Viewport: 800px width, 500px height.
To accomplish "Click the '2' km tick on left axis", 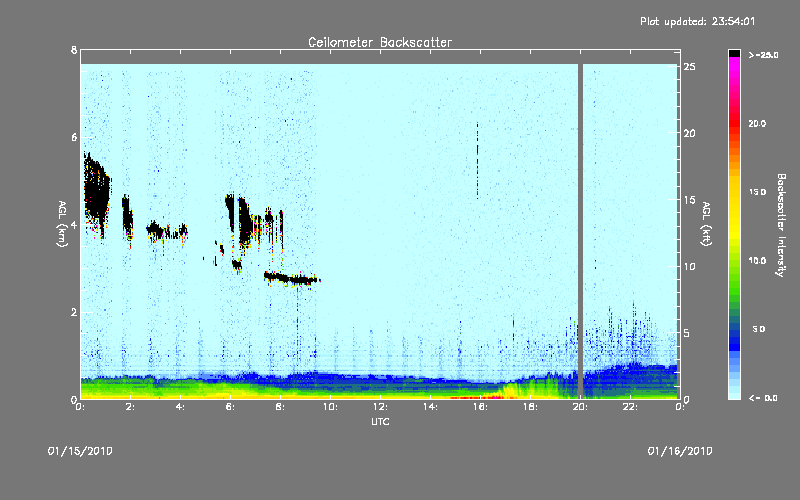I will point(74,312).
